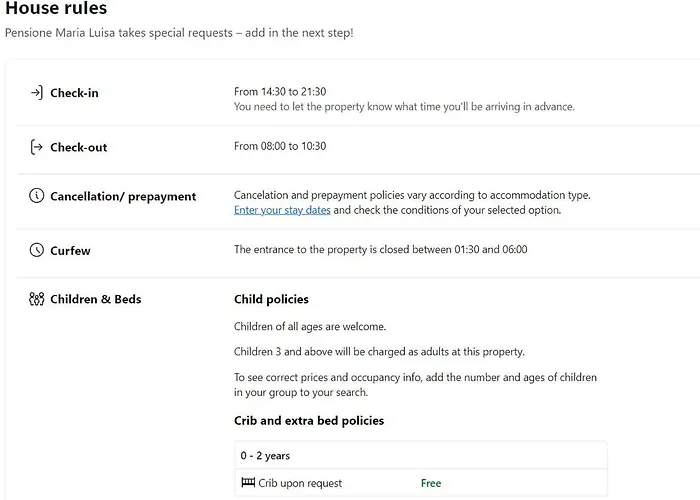The image size is (700, 500).
Task: Click the crib bed icon
Action: pyautogui.click(x=248, y=483)
